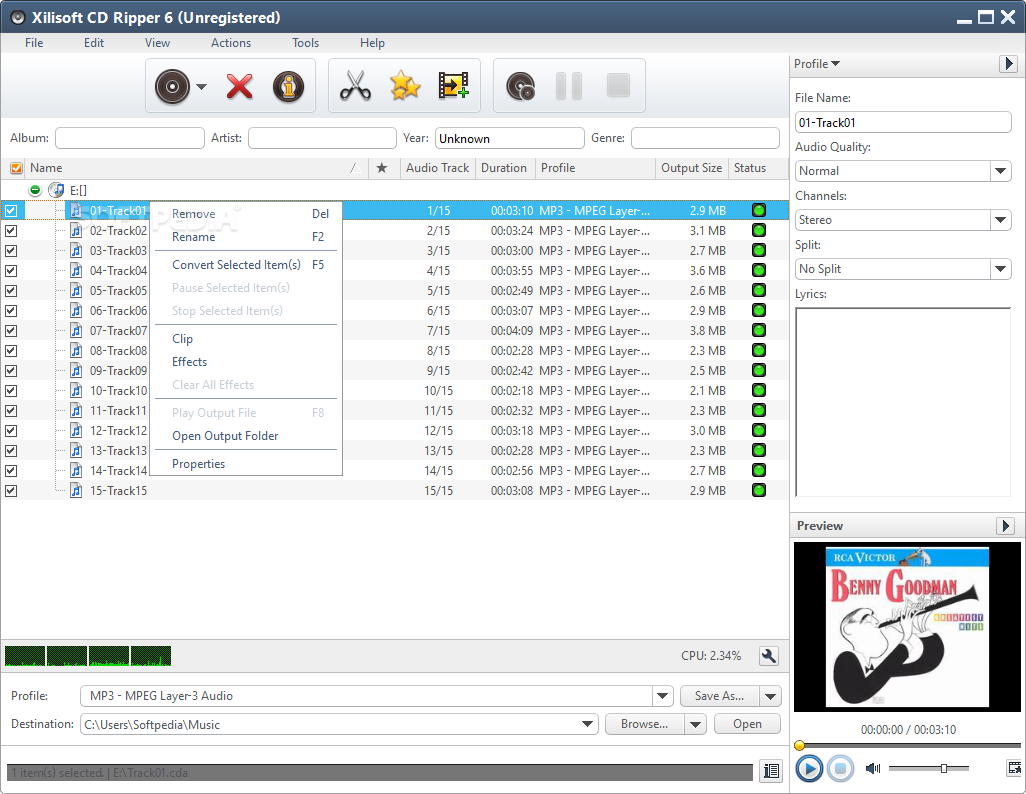
Task: Play the preview track
Action: click(x=809, y=768)
